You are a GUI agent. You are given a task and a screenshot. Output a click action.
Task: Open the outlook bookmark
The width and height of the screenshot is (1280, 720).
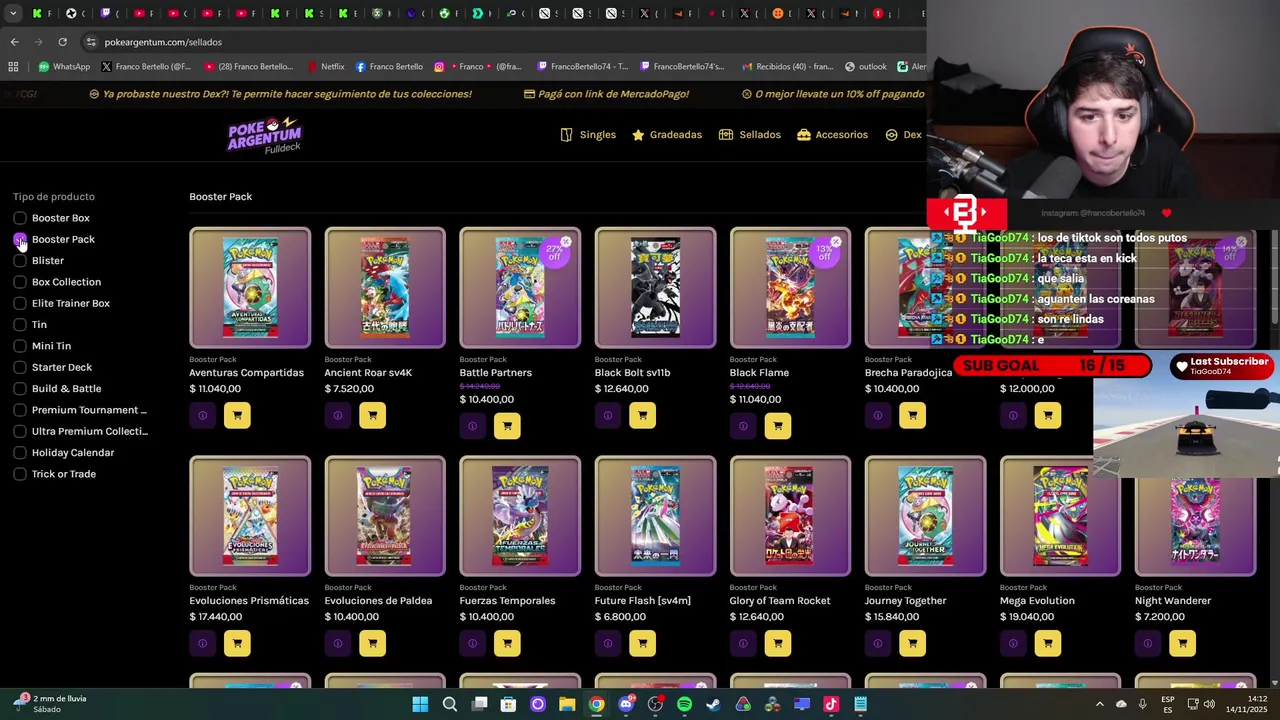(x=865, y=67)
